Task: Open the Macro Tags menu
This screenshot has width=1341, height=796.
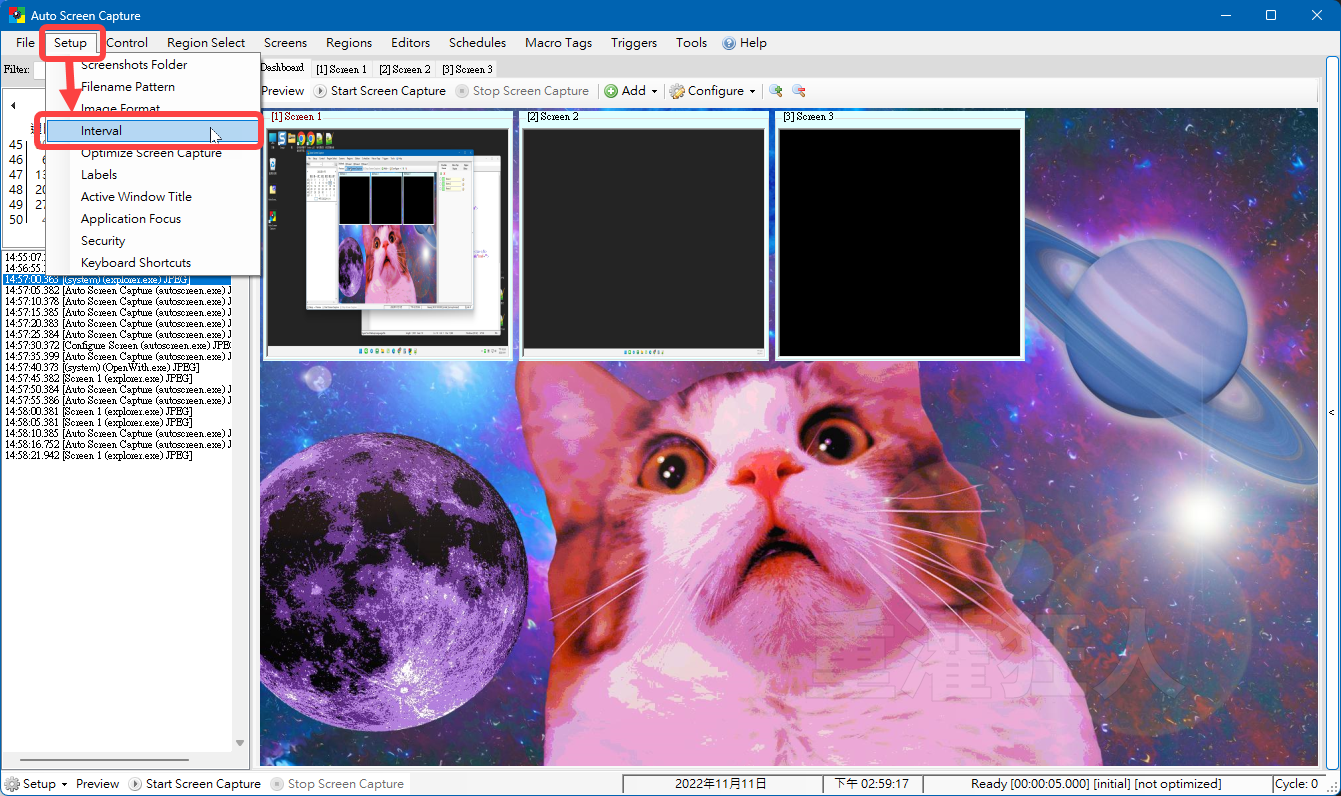Action: [x=558, y=43]
